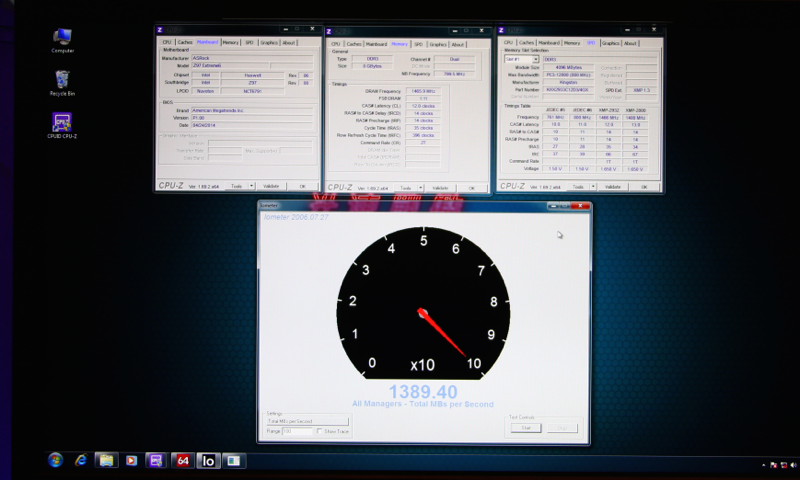Launch the CPUID CPU-Z desktop shortcut
This screenshot has height=480, width=800.
[x=62, y=123]
